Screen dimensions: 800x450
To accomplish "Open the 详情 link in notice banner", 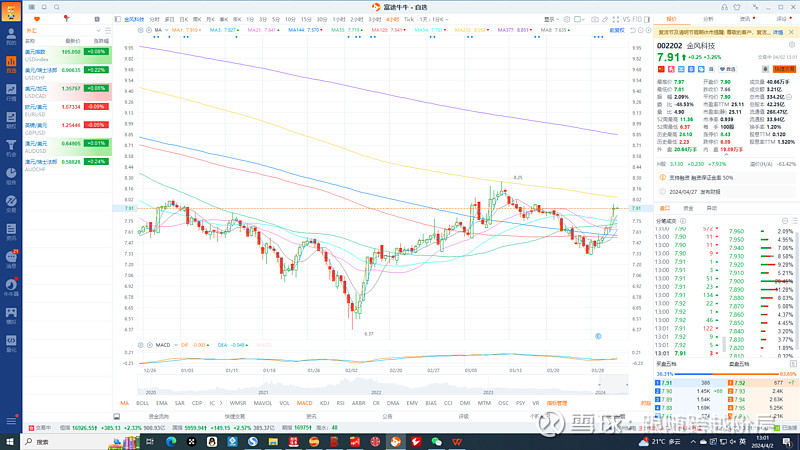I will pyautogui.click(x=778, y=32).
